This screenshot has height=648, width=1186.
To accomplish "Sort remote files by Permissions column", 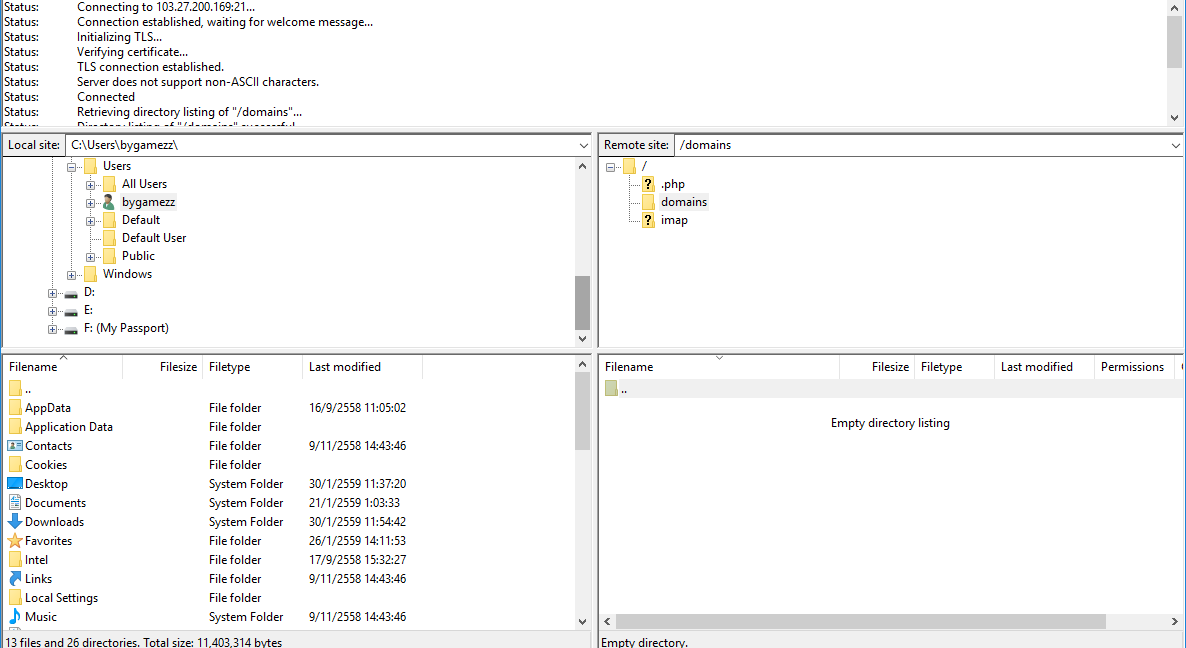I will 1132,367.
